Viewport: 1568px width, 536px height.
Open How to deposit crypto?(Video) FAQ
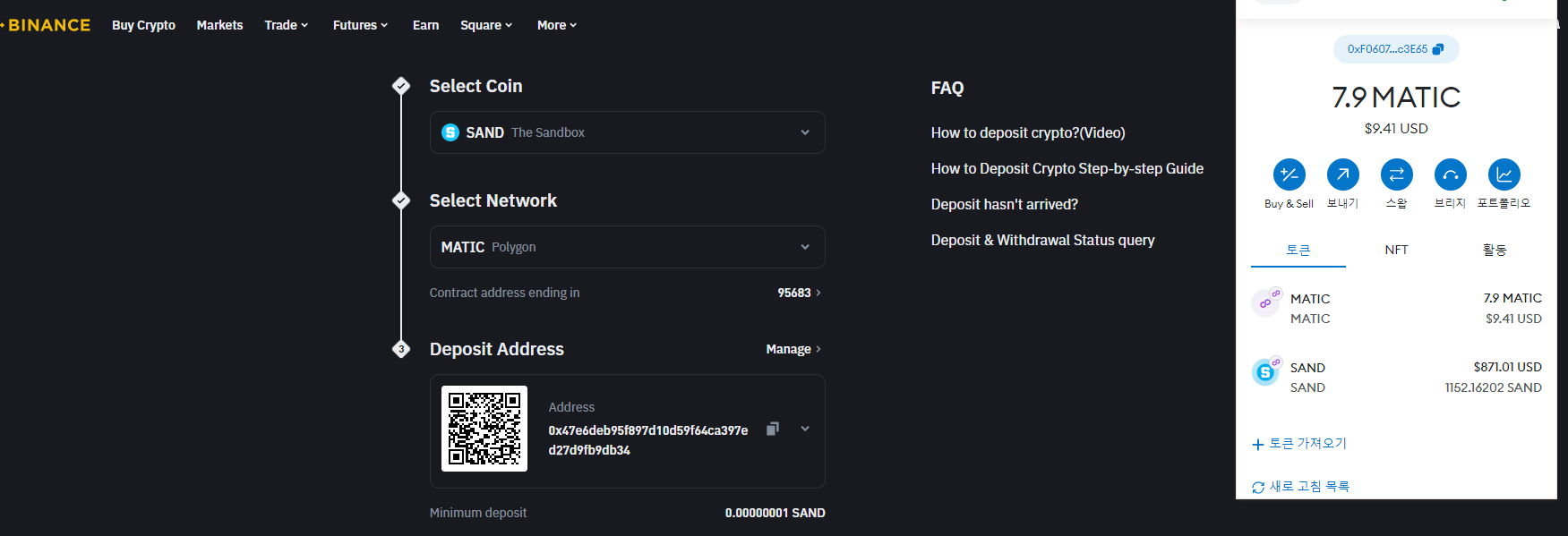(x=1028, y=132)
